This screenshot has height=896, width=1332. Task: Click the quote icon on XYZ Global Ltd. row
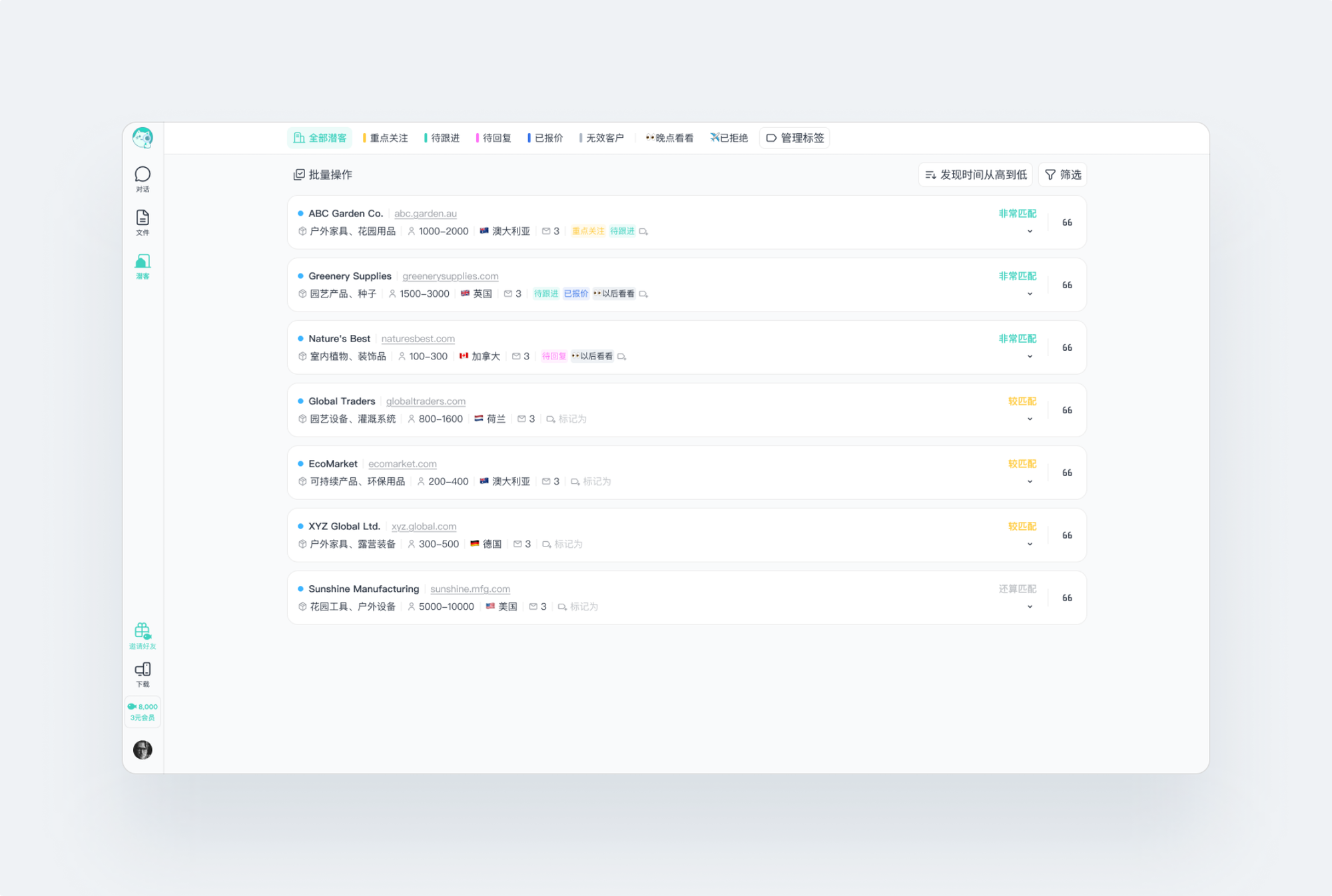pos(1067,535)
